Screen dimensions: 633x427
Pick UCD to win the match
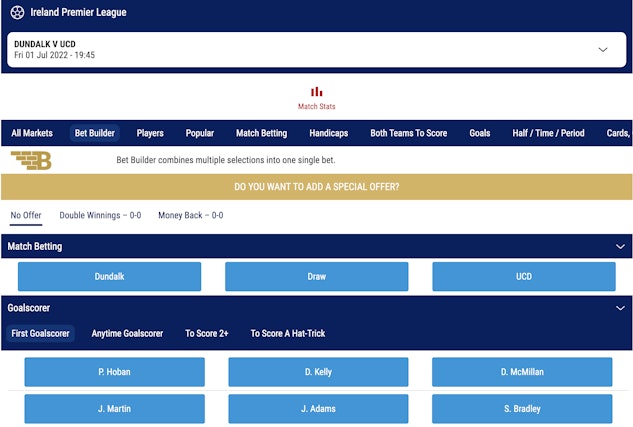[523, 276]
